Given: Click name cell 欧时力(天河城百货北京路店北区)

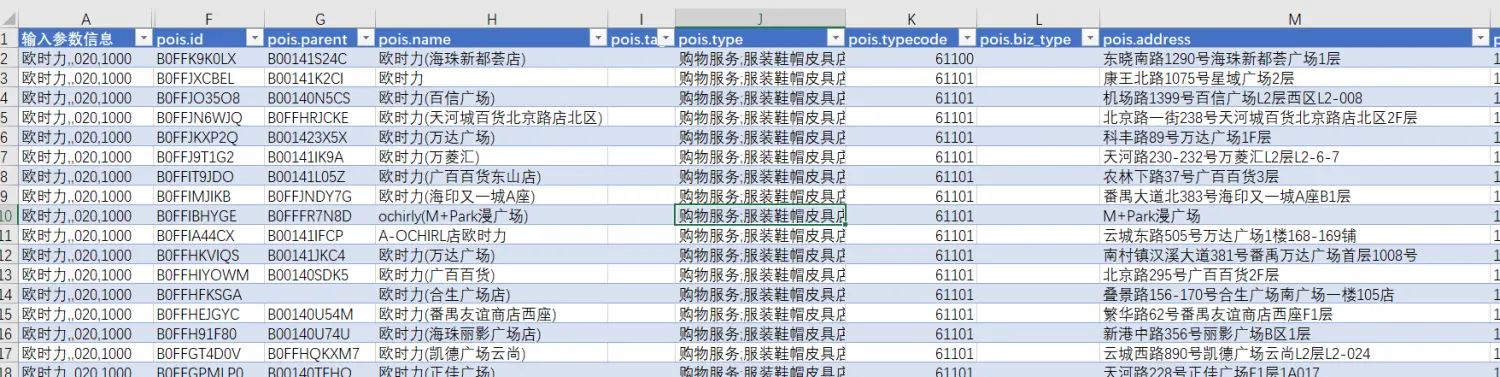Looking at the screenshot, I should (x=491, y=117).
